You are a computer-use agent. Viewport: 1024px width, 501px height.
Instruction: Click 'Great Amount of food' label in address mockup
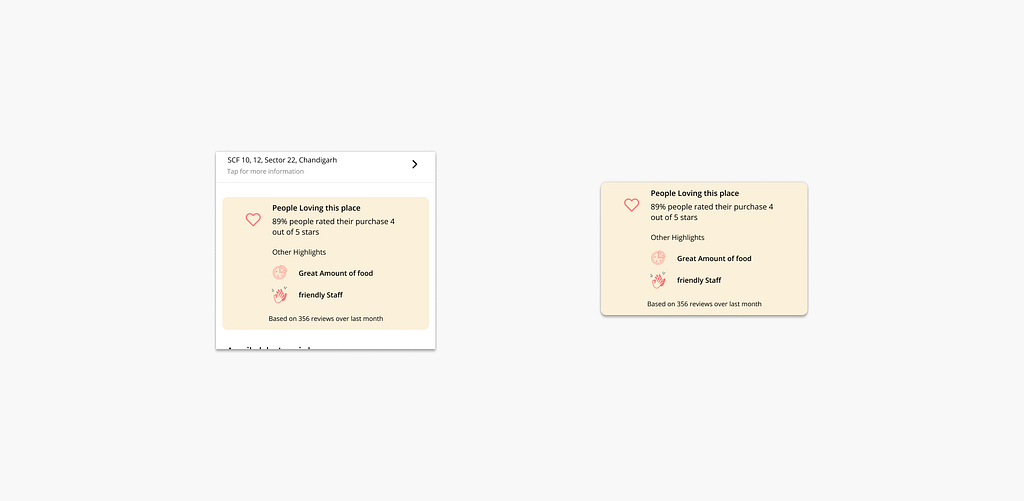click(335, 273)
